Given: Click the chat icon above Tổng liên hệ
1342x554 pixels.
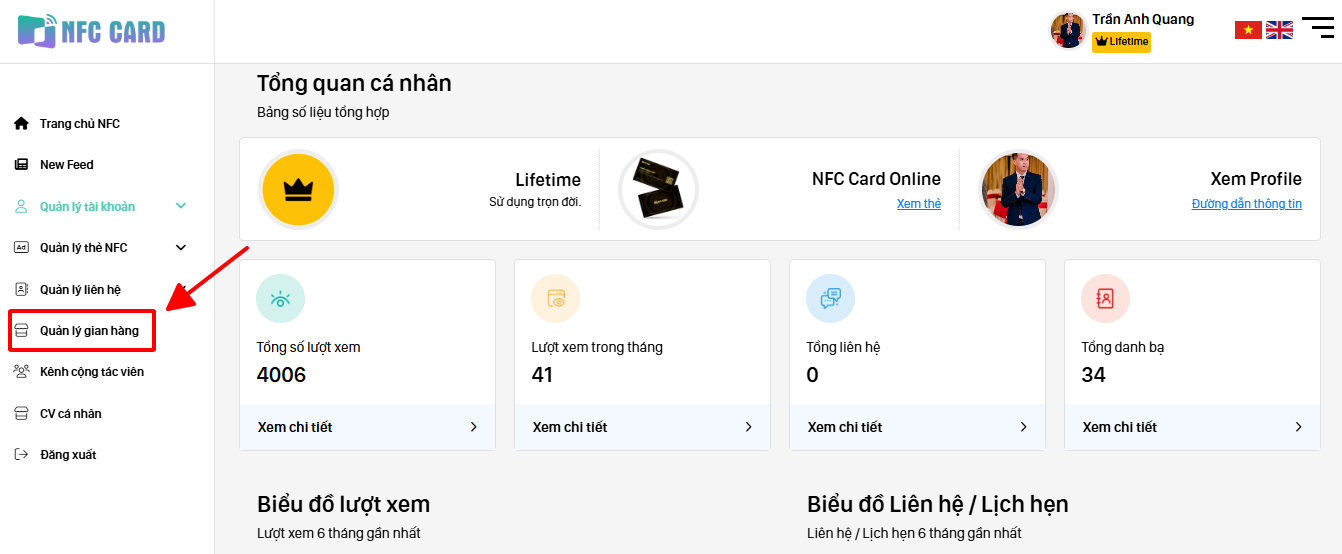Looking at the screenshot, I should [x=830, y=299].
